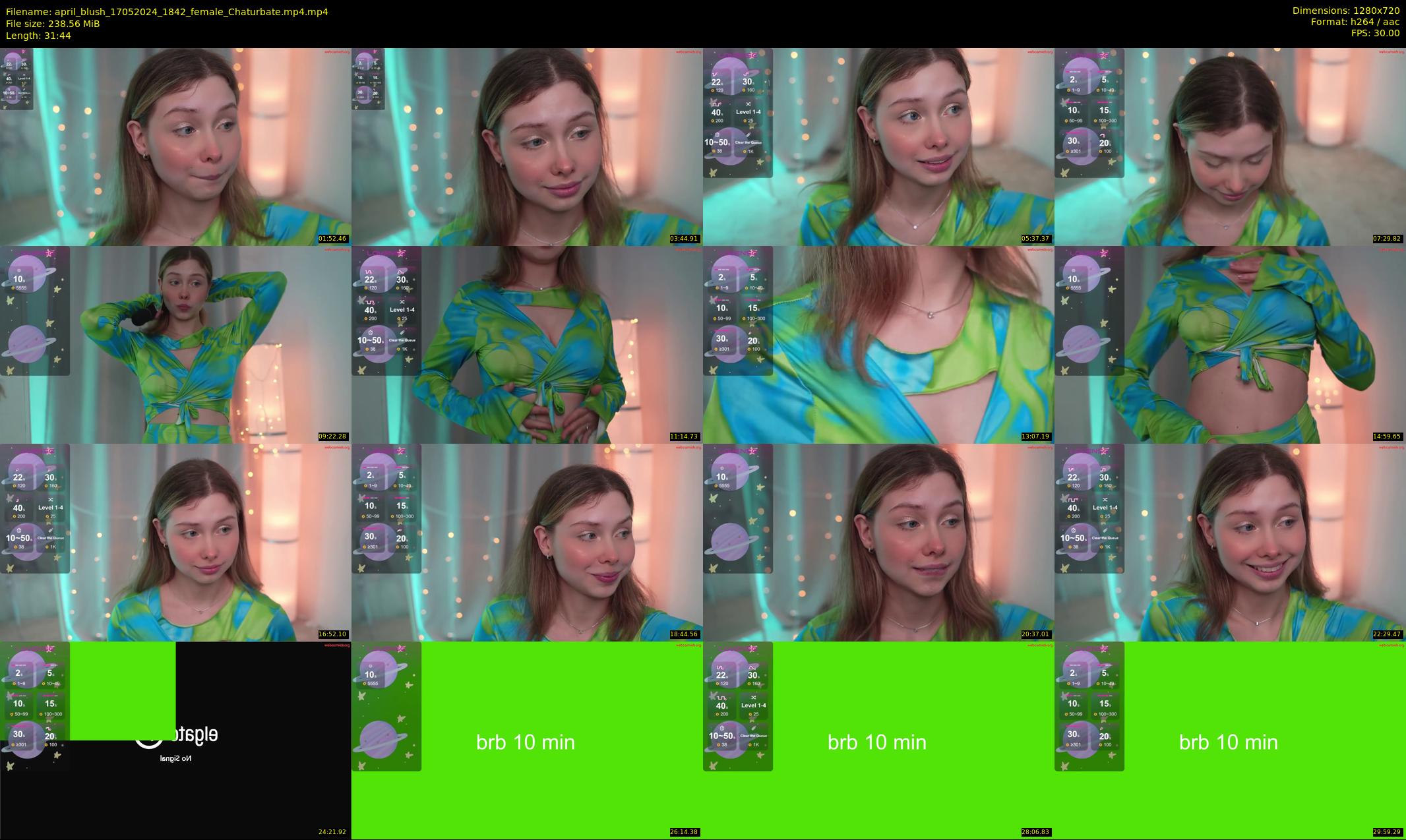Open the frame captured at 05:37.37
1406x840 pixels.
878,146
